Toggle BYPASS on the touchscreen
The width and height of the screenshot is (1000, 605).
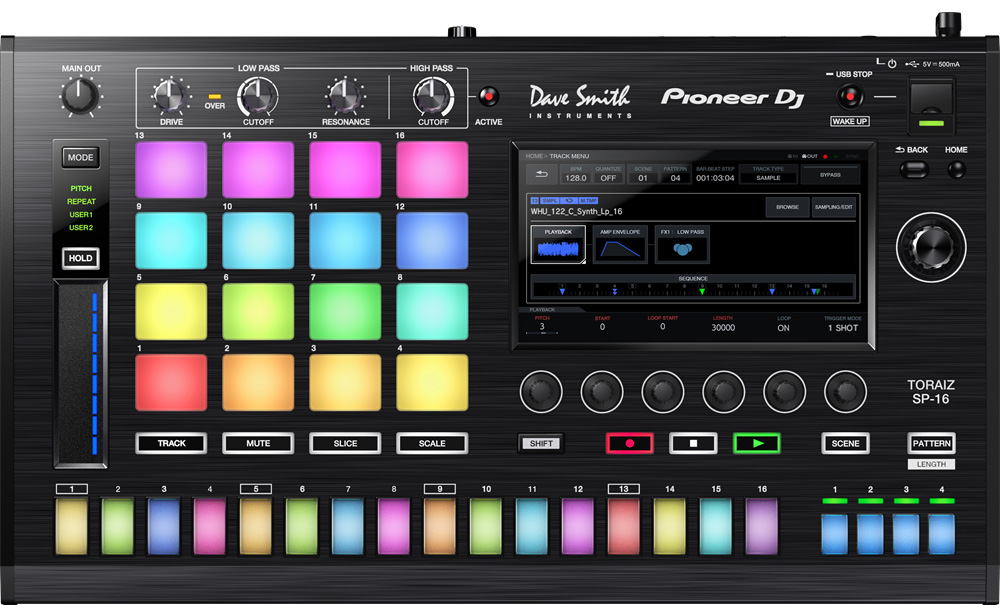coord(830,175)
